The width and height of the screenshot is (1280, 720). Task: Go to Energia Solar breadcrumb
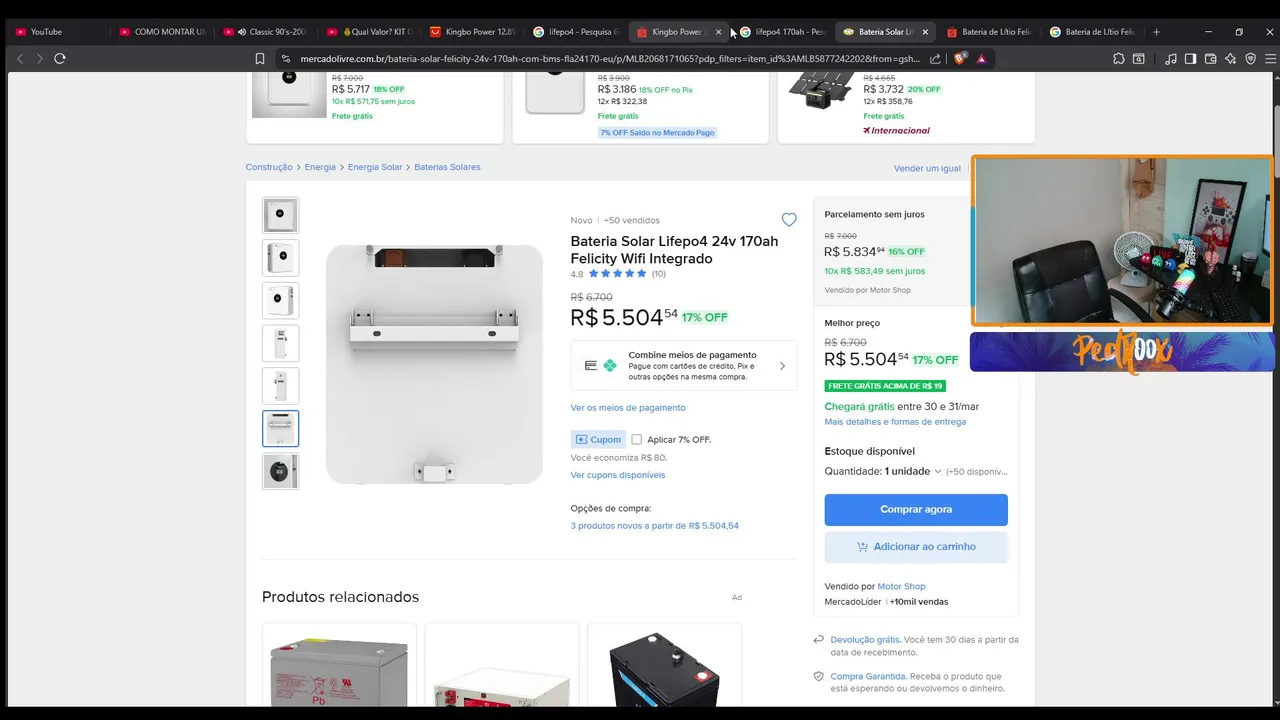tap(375, 167)
